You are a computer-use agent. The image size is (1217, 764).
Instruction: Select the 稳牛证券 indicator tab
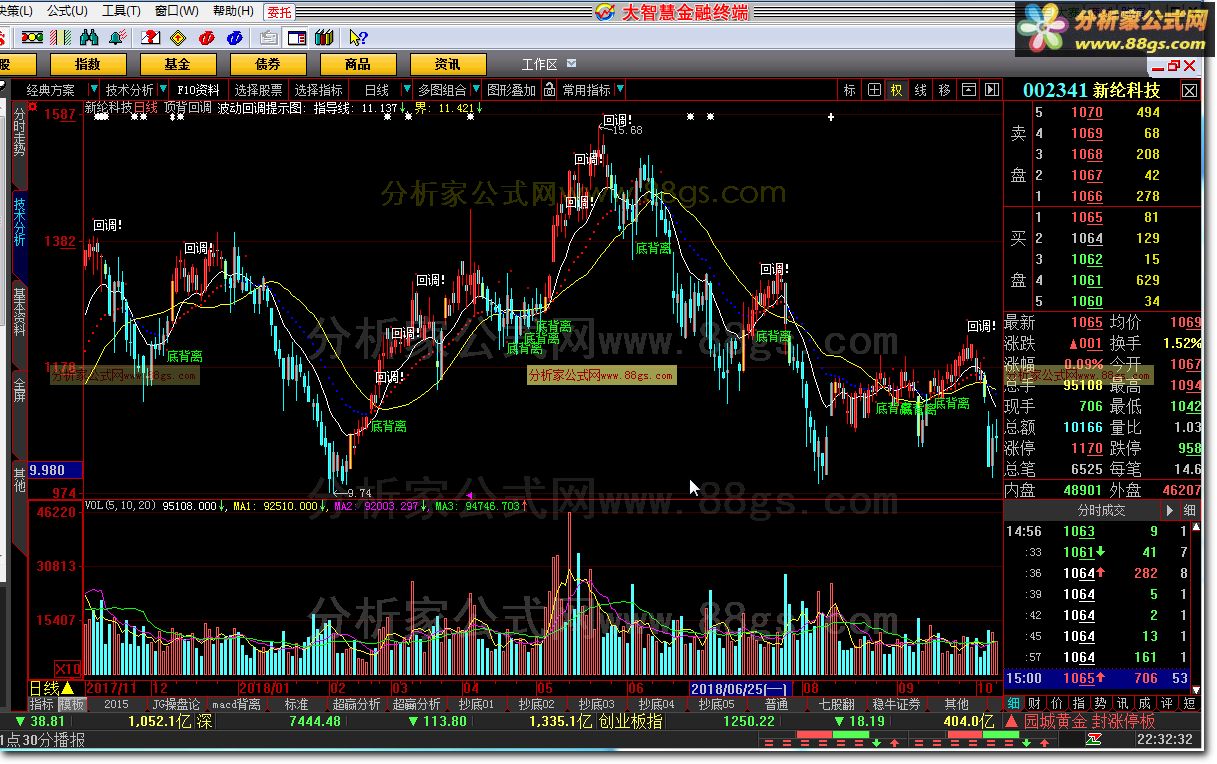(x=896, y=704)
